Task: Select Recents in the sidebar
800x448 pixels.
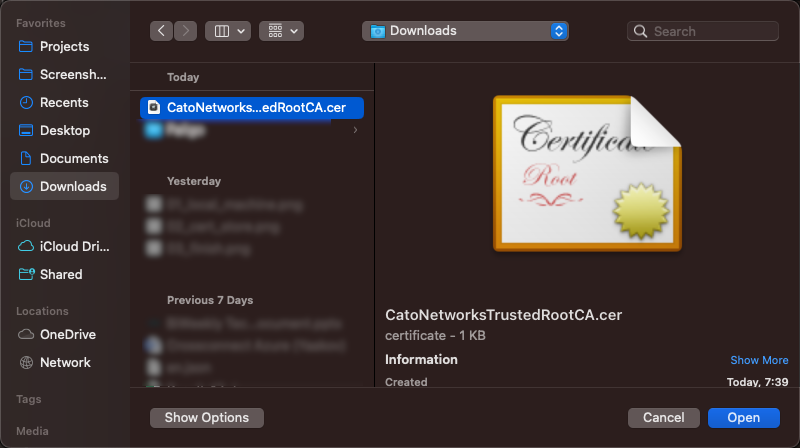Action: coord(64,102)
